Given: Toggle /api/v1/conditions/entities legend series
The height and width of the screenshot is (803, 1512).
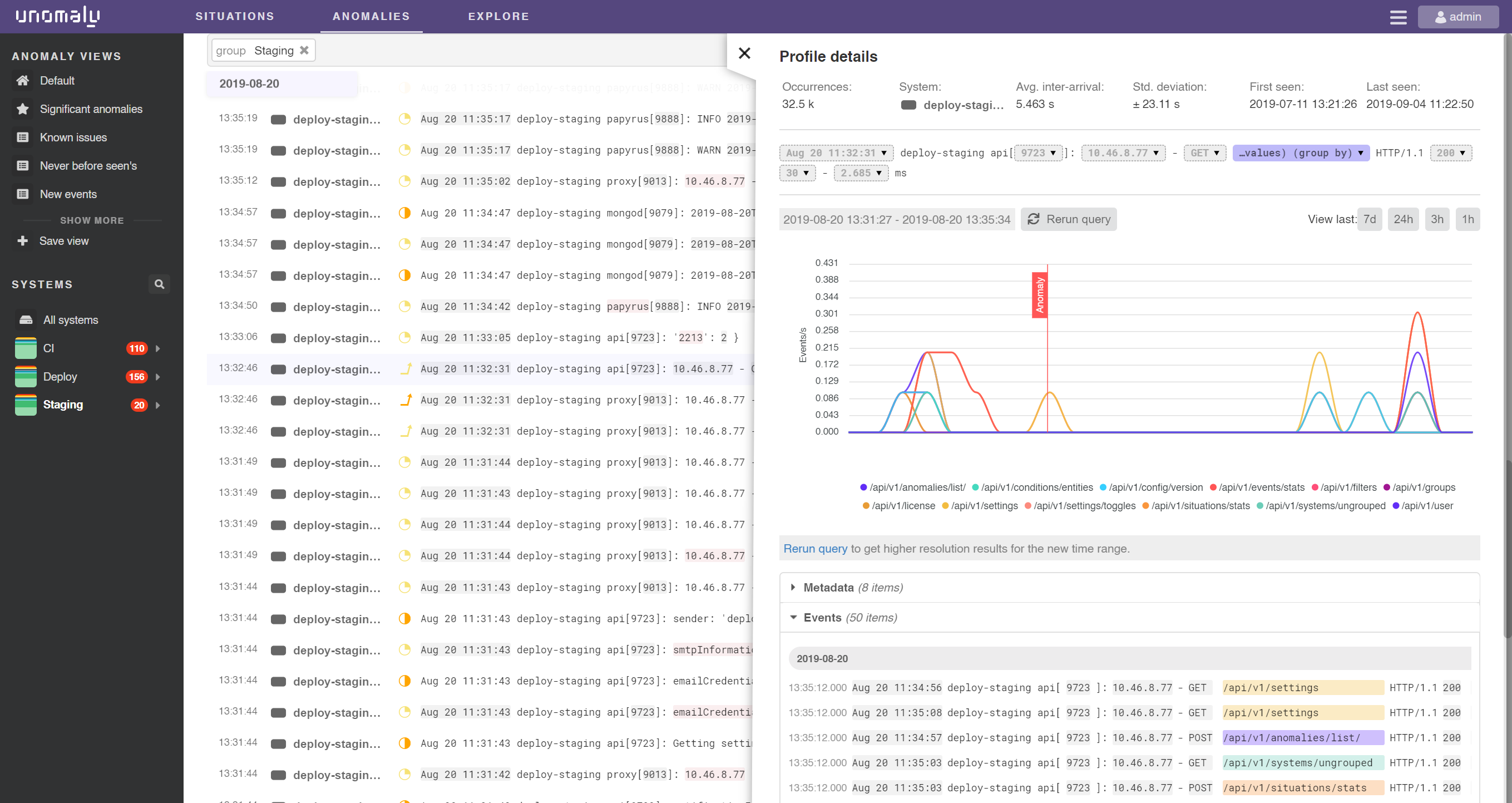Looking at the screenshot, I should click(1032, 487).
